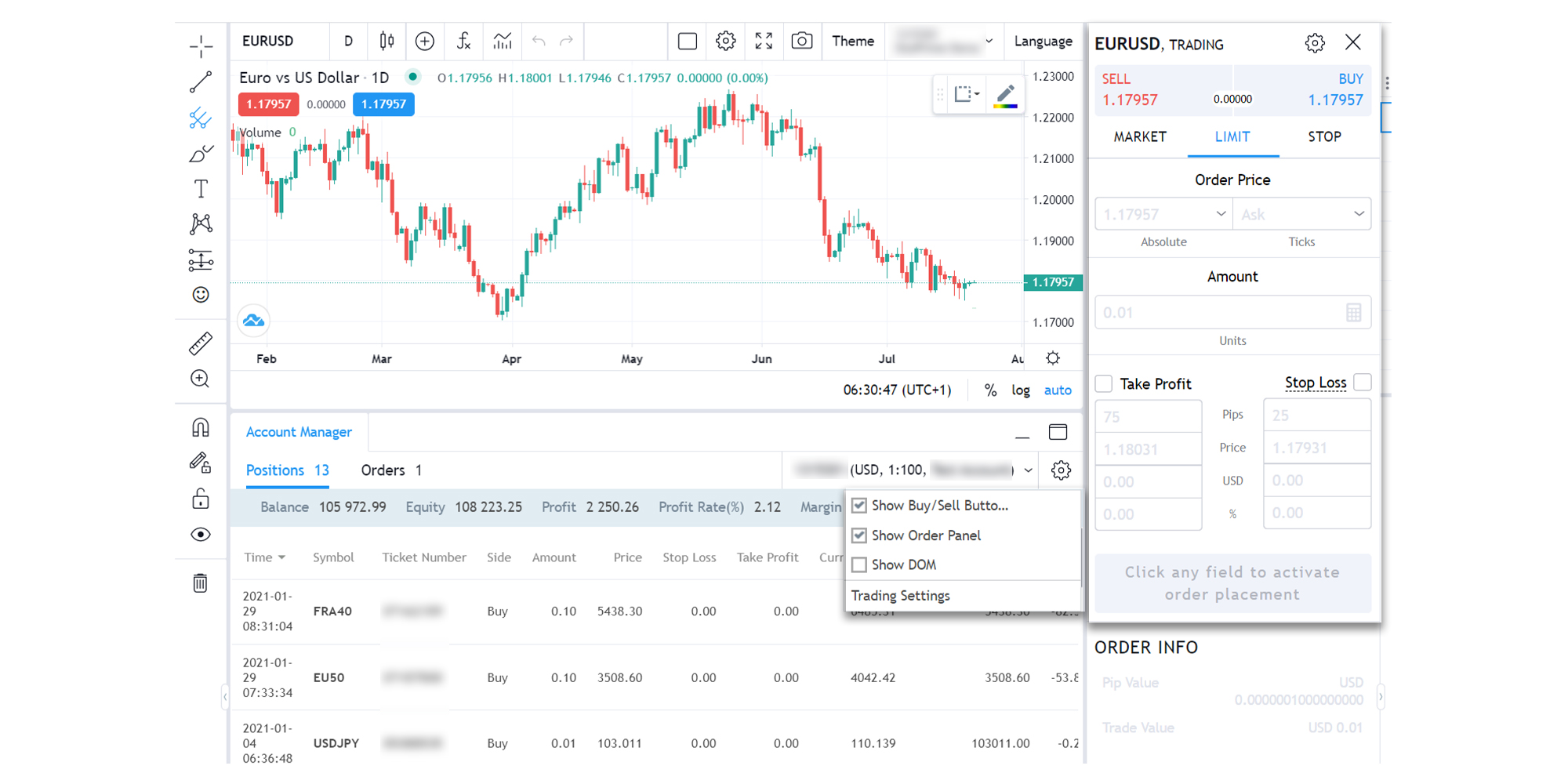This screenshot has width=1568, height=784.
Task: Select the text annotation tool
Action: tap(201, 189)
